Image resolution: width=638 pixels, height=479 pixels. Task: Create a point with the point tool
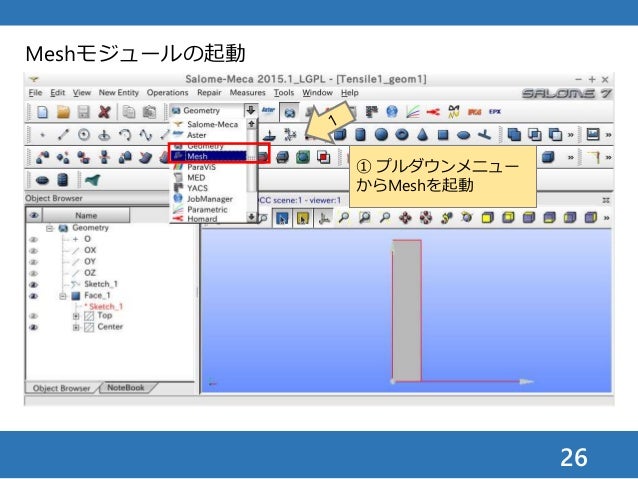[42, 135]
